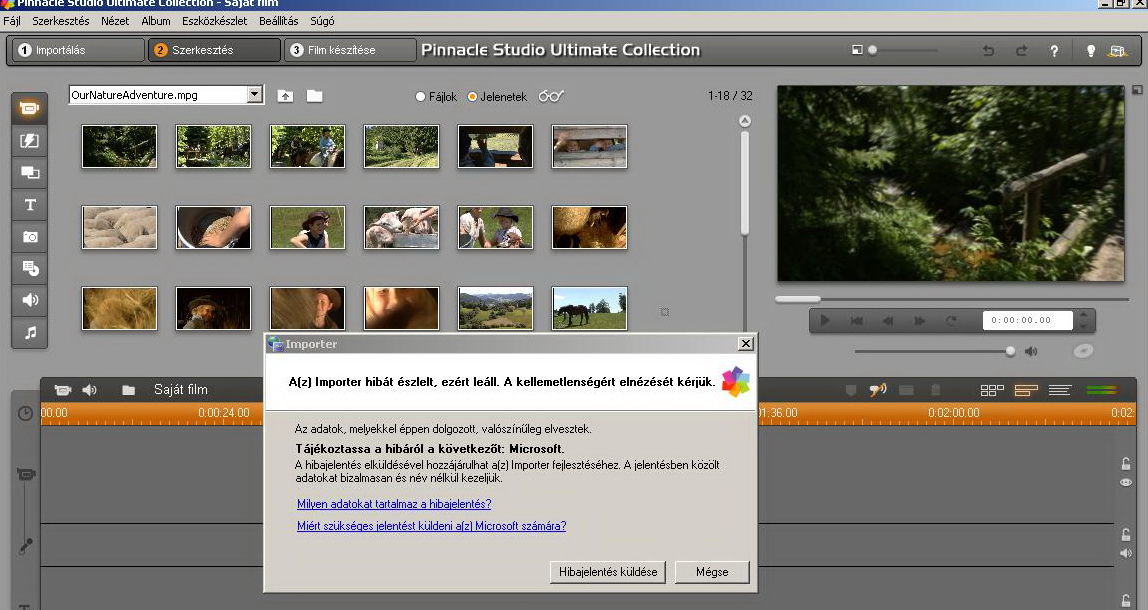Open the titles album tab
The image size is (1148, 610).
(29, 205)
